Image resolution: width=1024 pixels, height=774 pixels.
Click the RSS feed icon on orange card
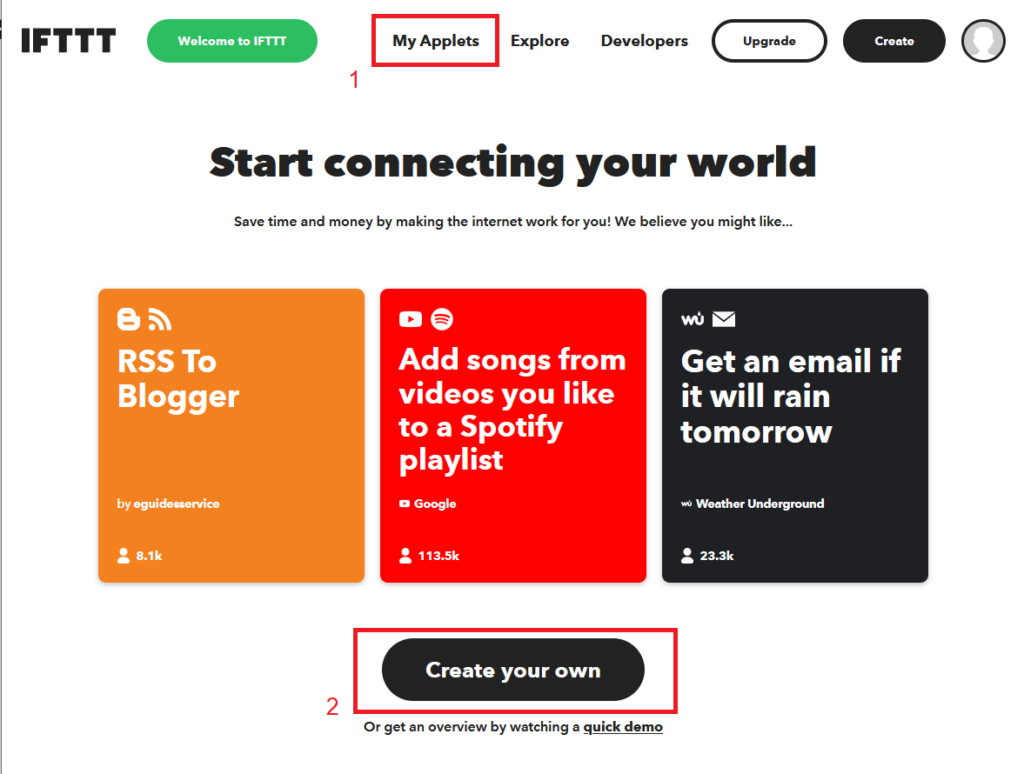(x=159, y=319)
